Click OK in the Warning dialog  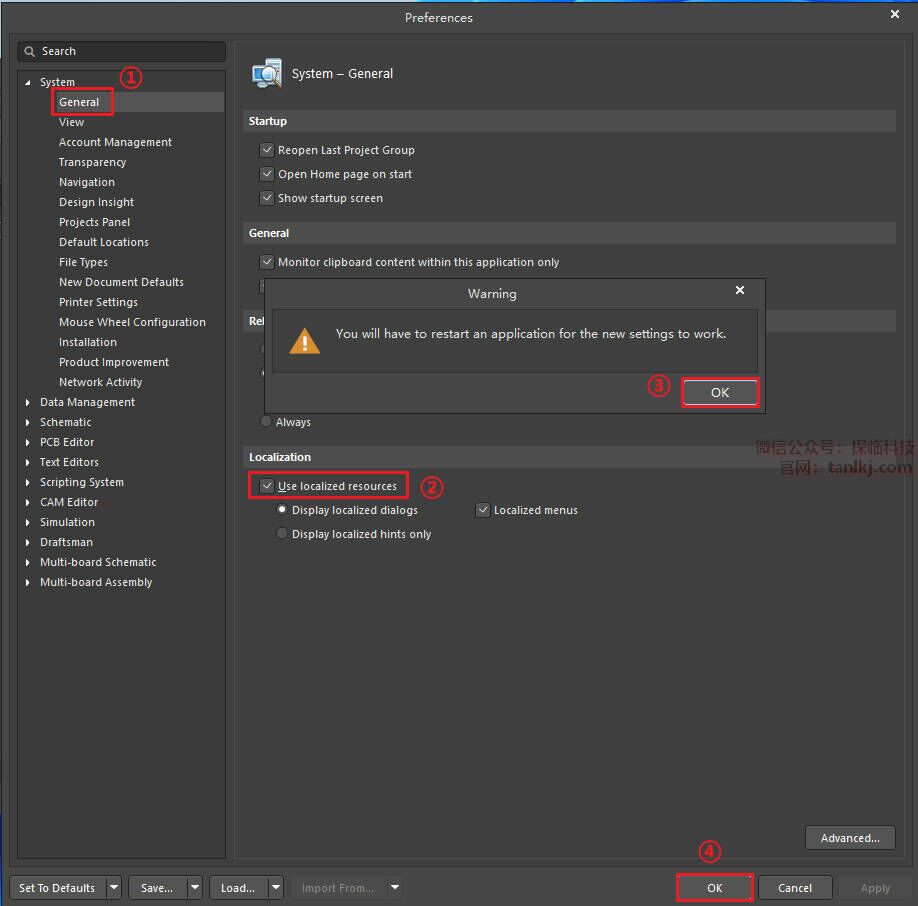tap(720, 393)
